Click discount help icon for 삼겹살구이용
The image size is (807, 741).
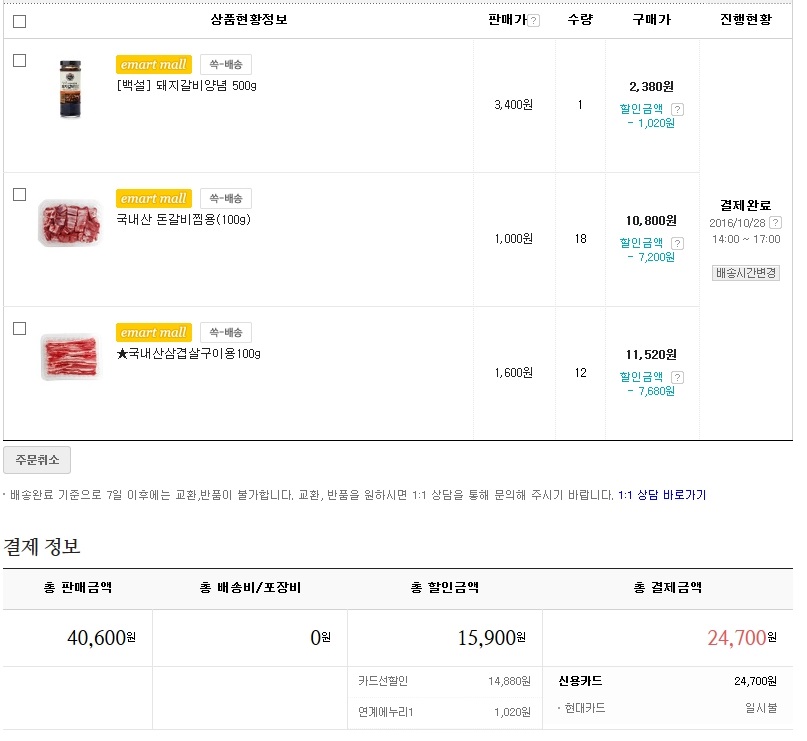point(677,377)
